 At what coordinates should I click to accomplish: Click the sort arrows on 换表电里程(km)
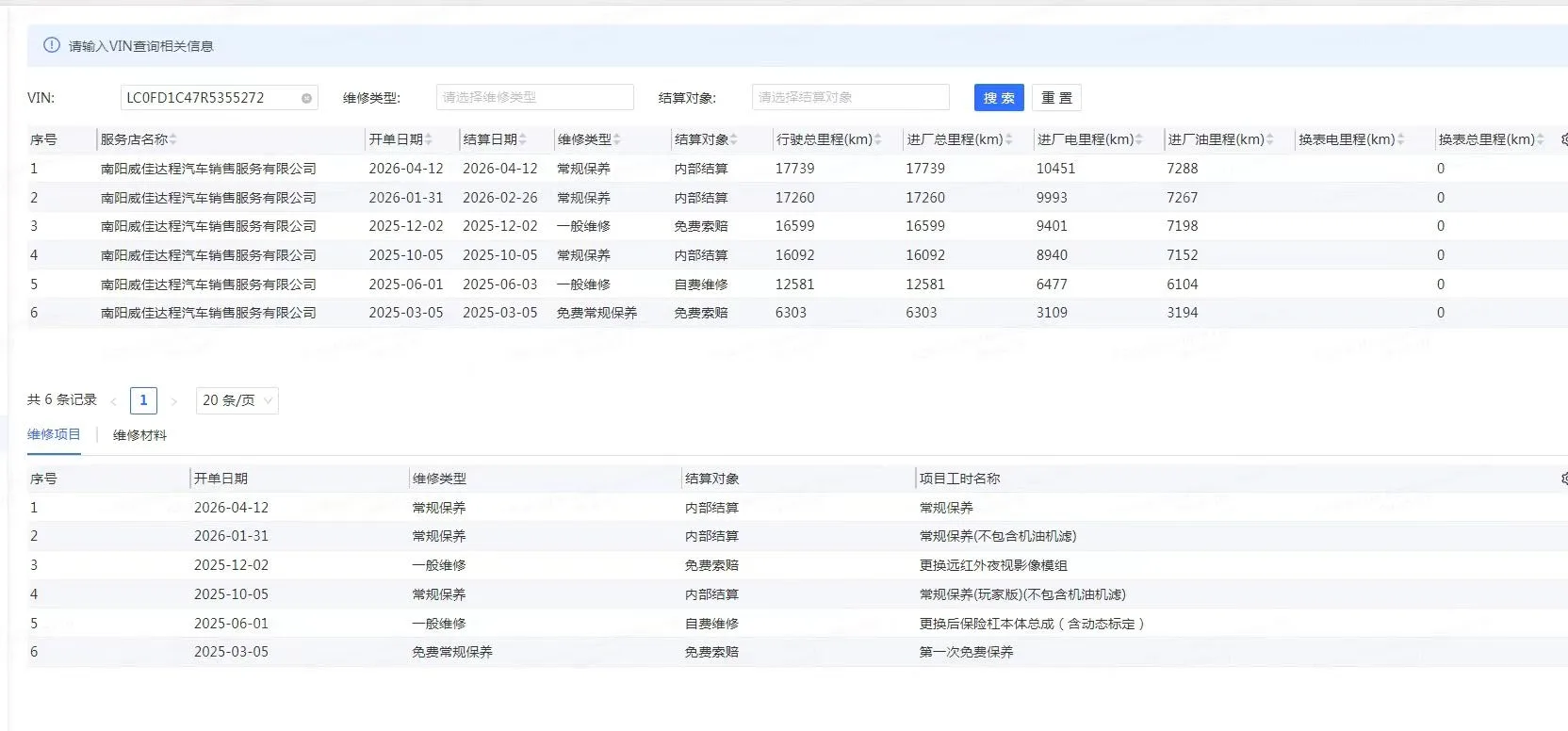pyautogui.click(x=1400, y=139)
